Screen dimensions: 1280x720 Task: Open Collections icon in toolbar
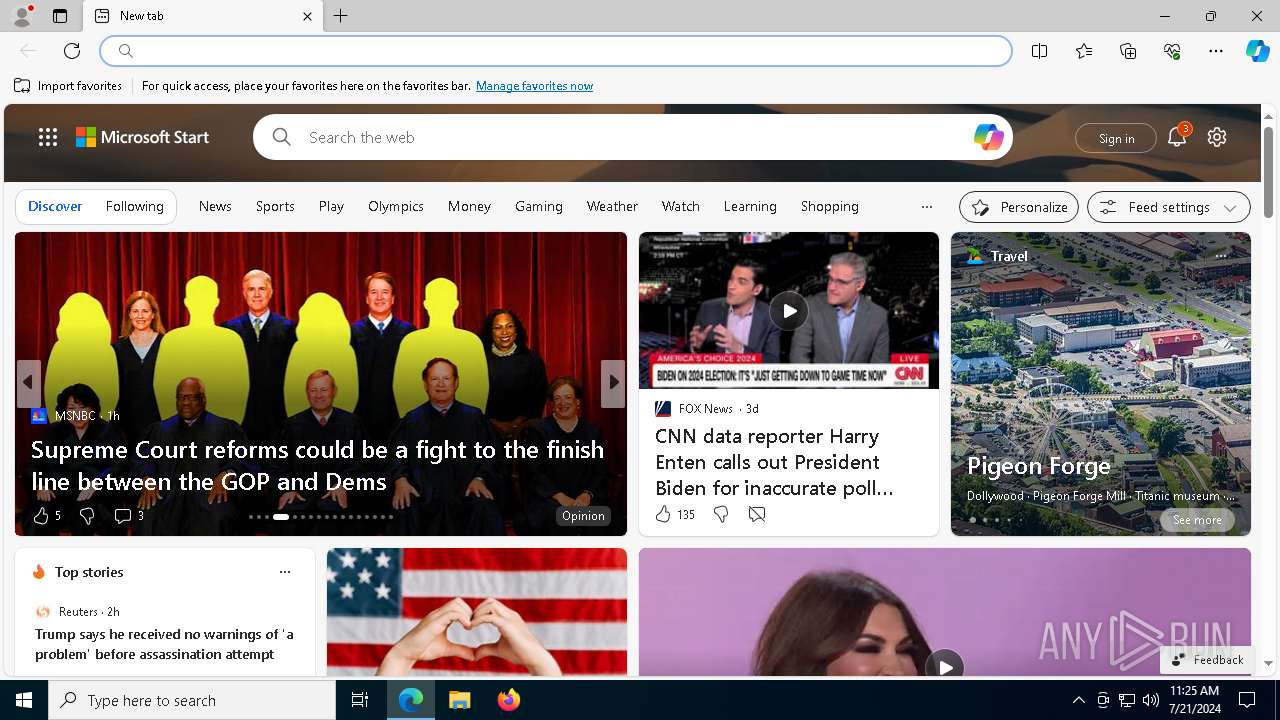pyautogui.click(x=1128, y=51)
